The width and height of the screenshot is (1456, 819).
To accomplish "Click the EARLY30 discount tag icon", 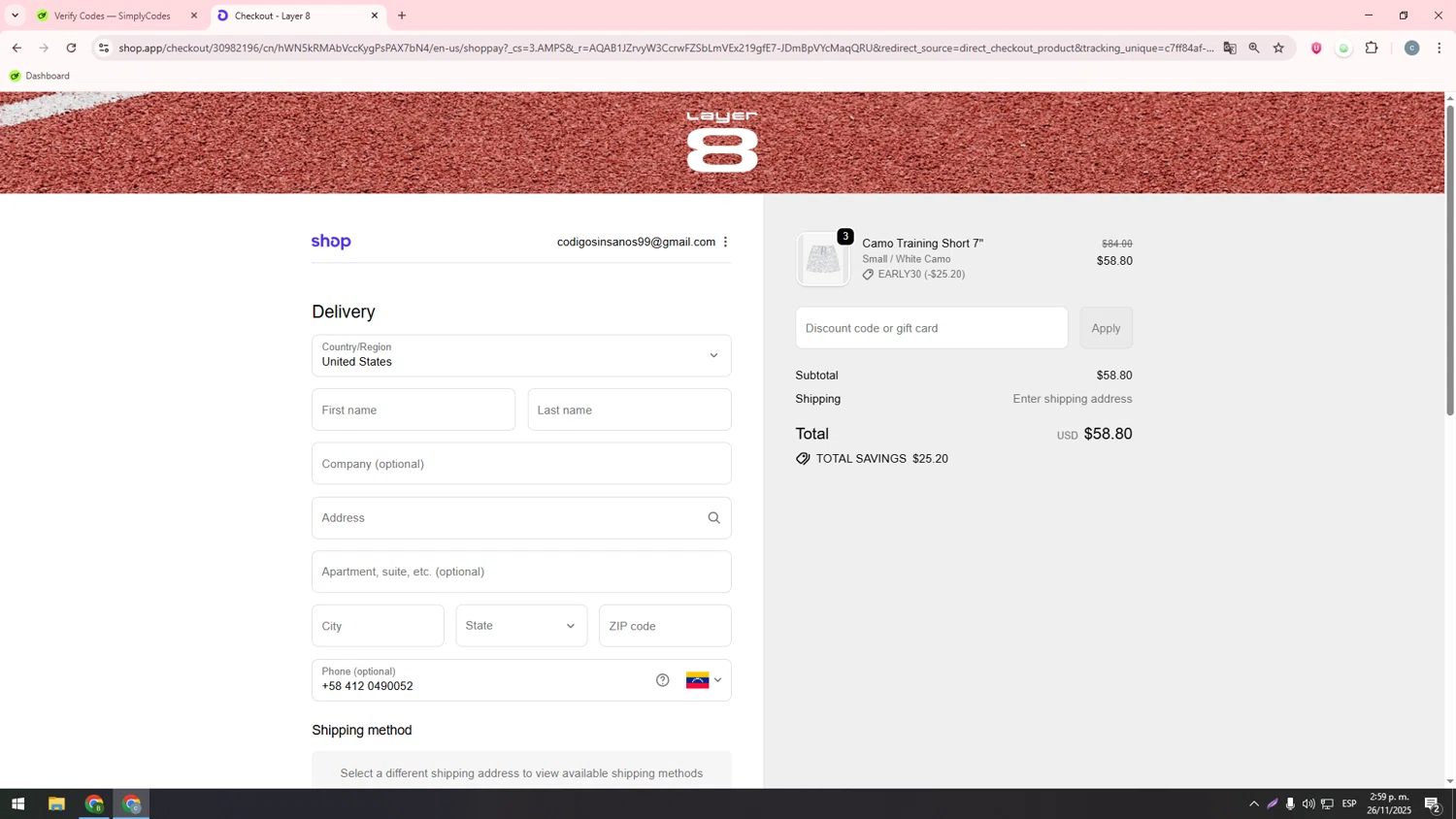I will [x=868, y=275].
